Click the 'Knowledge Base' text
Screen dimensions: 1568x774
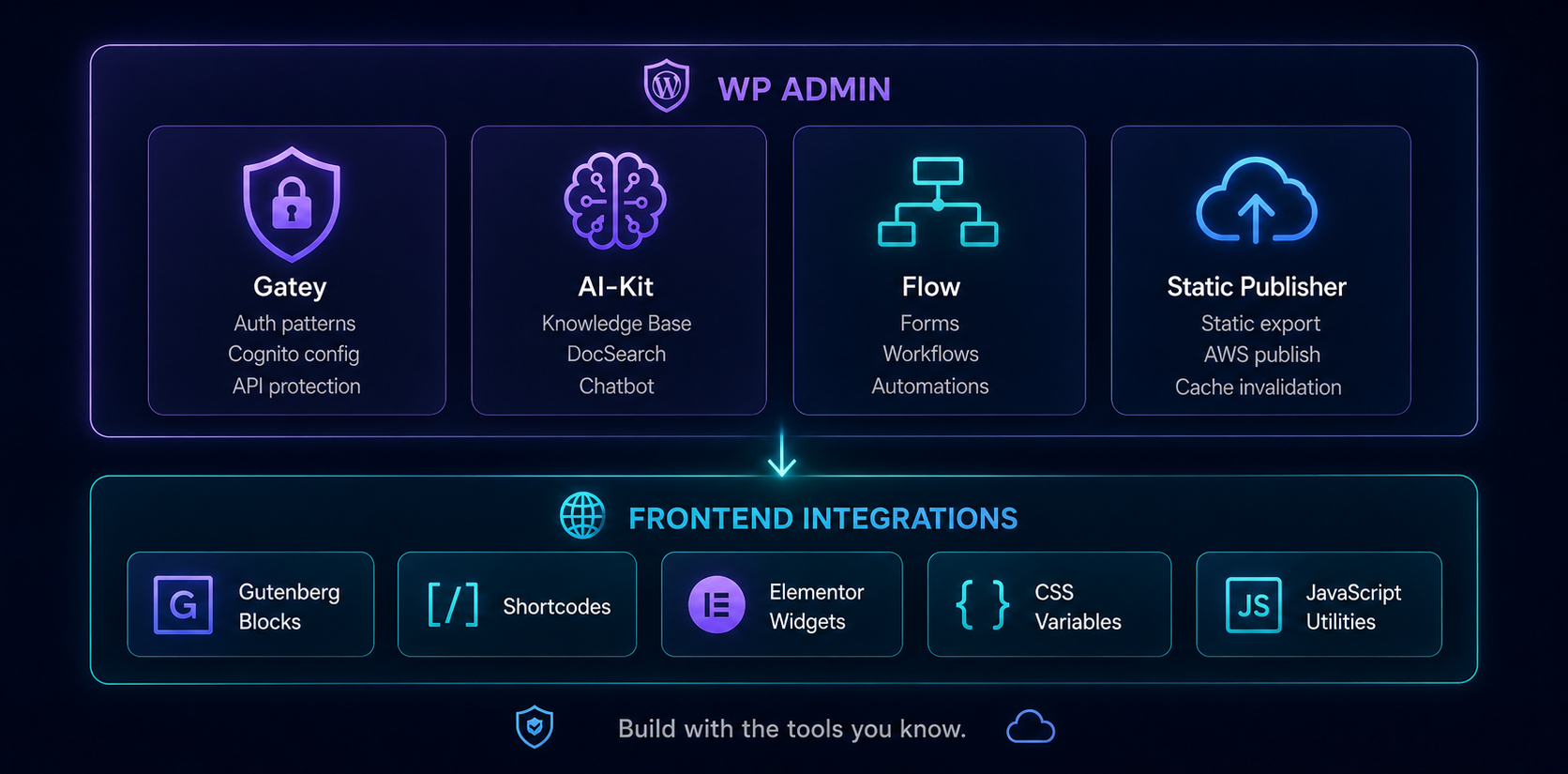[616, 324]
